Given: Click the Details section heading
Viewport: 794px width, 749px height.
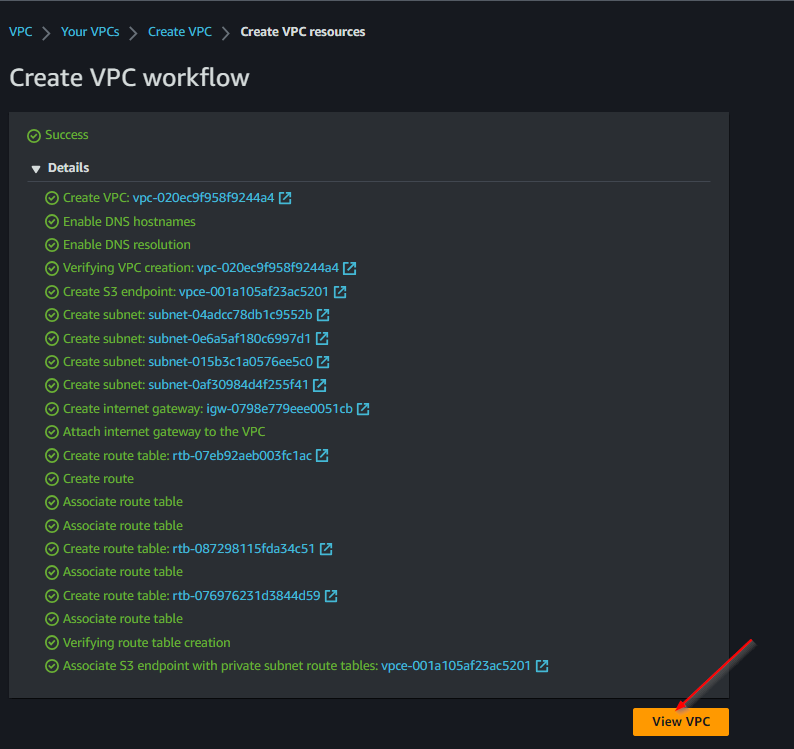Looking at the screenshot, I should pos(68,168).
